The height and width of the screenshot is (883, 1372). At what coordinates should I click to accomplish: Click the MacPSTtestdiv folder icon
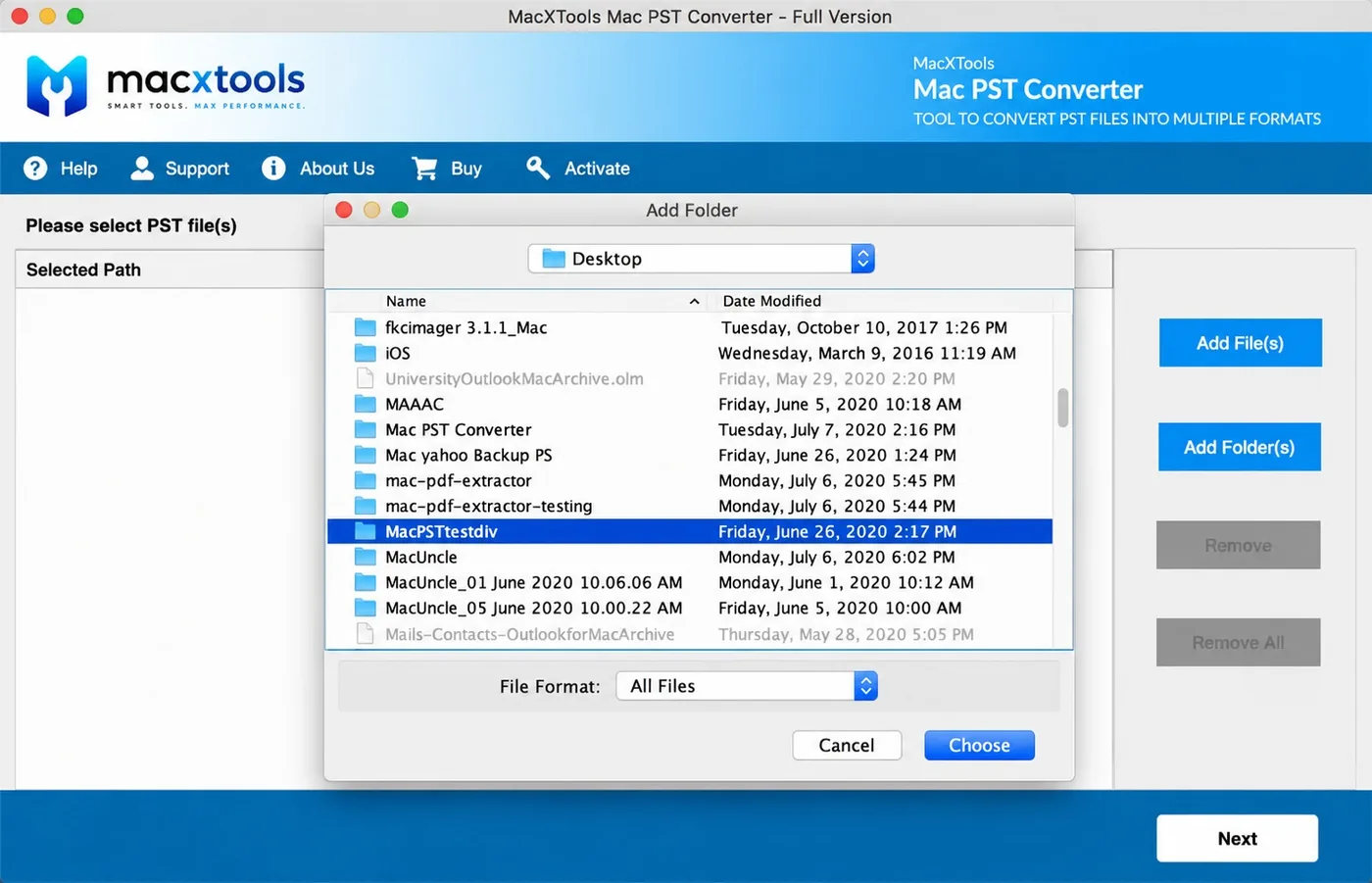pos(366,531)
